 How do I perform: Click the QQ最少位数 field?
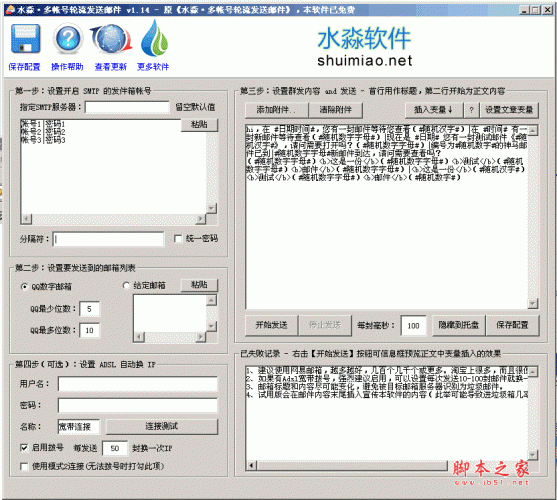[x=89, y=309]
